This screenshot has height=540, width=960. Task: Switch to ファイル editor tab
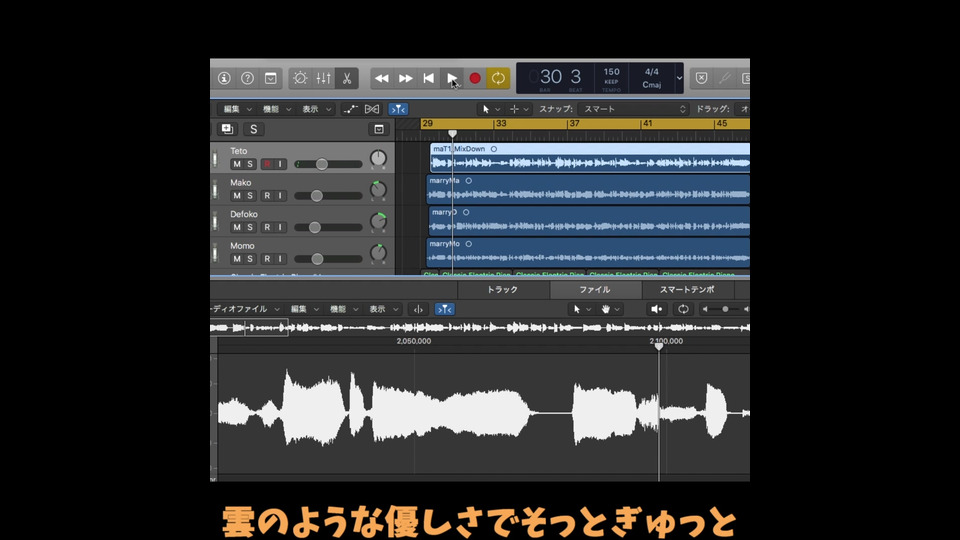[595, 290]
